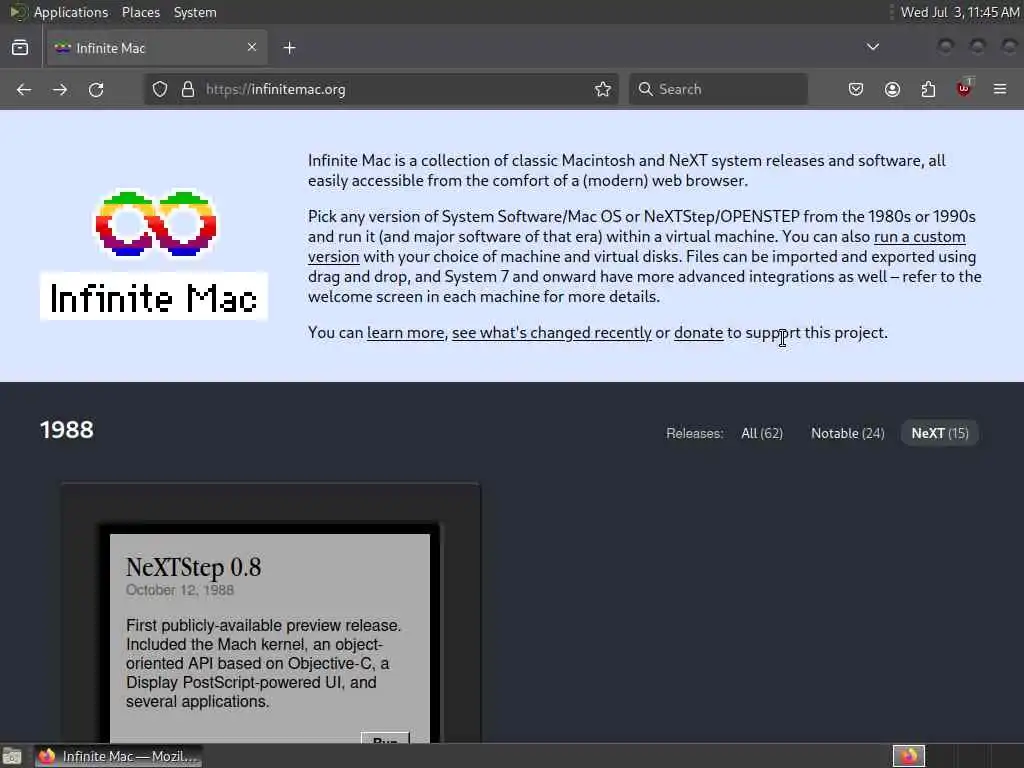This screenshot has width=1024, height=768.
Task: Bookmark this page with the star icon
Action: click(603, 89)
